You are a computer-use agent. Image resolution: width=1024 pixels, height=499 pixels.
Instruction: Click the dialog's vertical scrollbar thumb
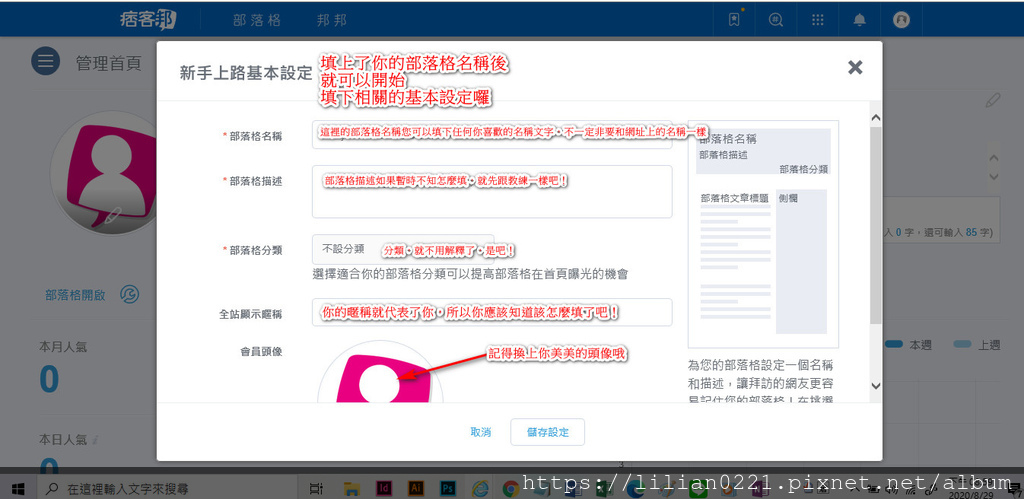(x=876, y=225)
